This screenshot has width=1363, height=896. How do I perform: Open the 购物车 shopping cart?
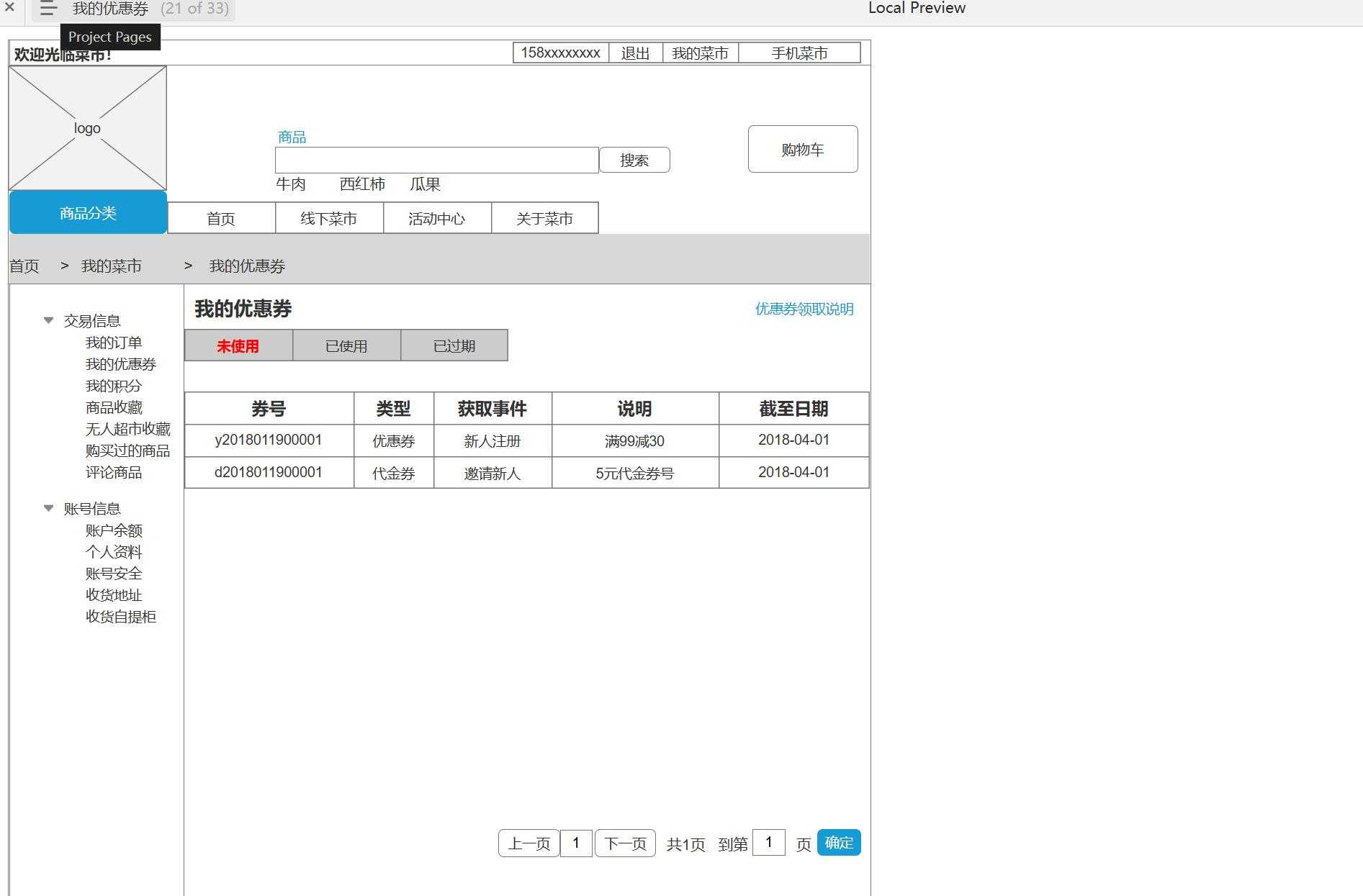(x=803, y=150)
